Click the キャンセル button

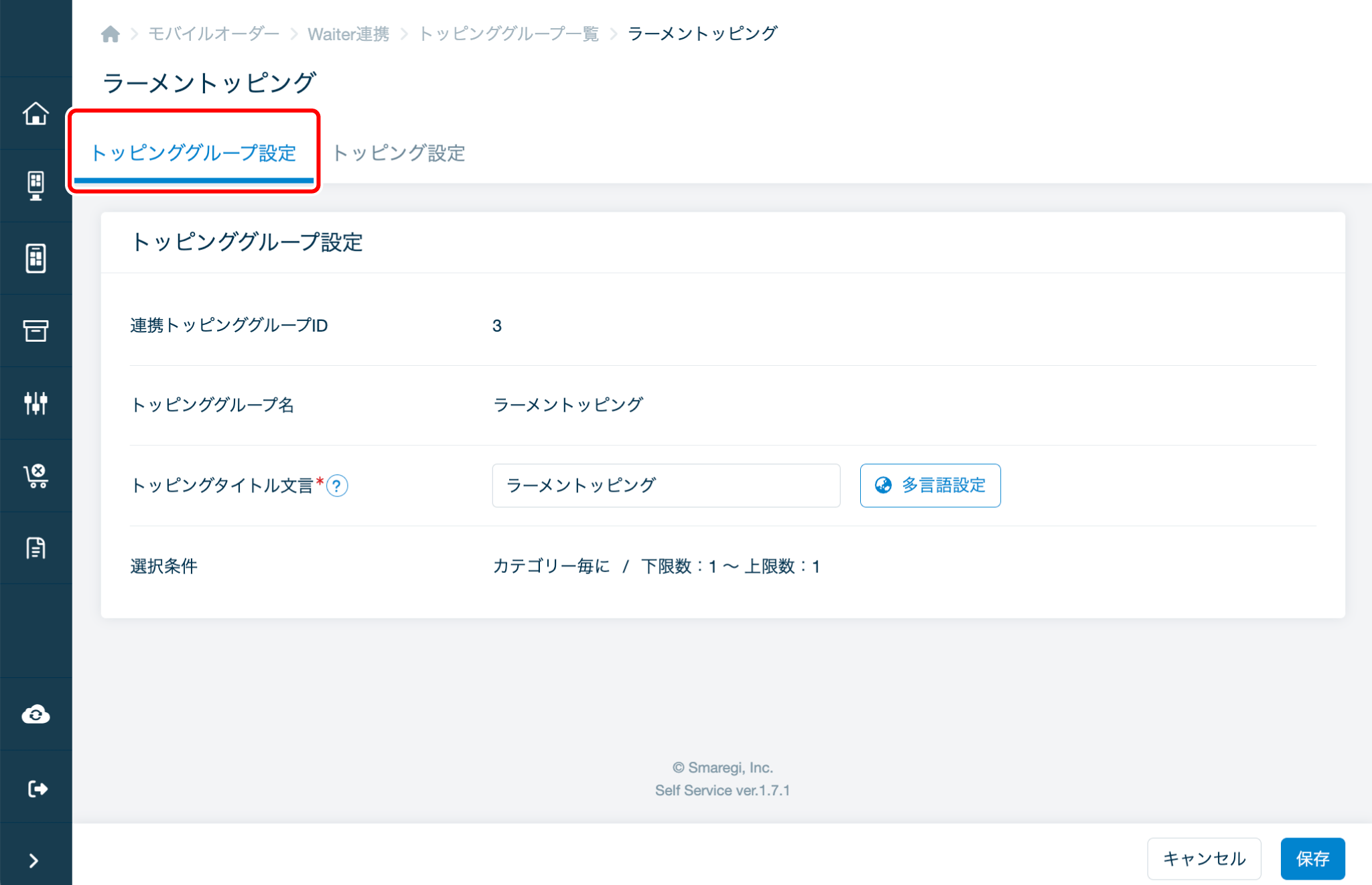(1204, 858)
